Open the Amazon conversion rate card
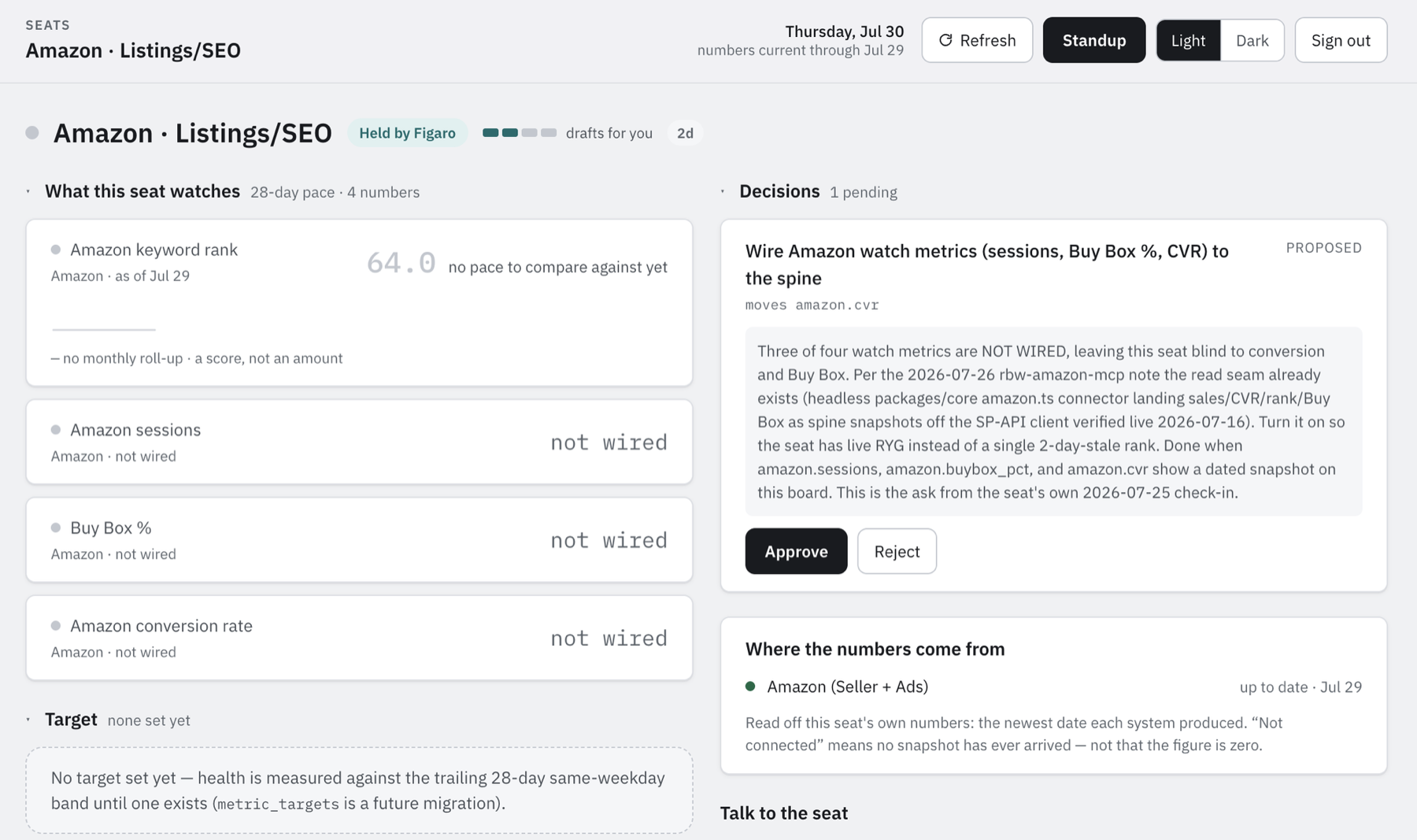Image resolution: width=1417 pixels, height=840 pixels. click(359, 638)
